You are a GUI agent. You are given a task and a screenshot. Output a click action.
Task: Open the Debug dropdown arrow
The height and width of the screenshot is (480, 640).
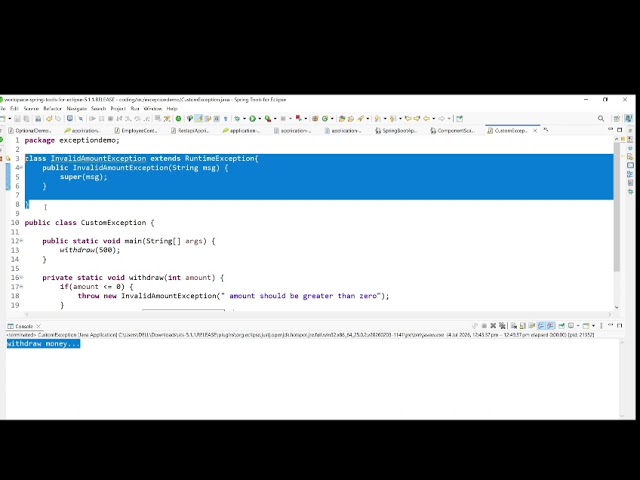244,119
